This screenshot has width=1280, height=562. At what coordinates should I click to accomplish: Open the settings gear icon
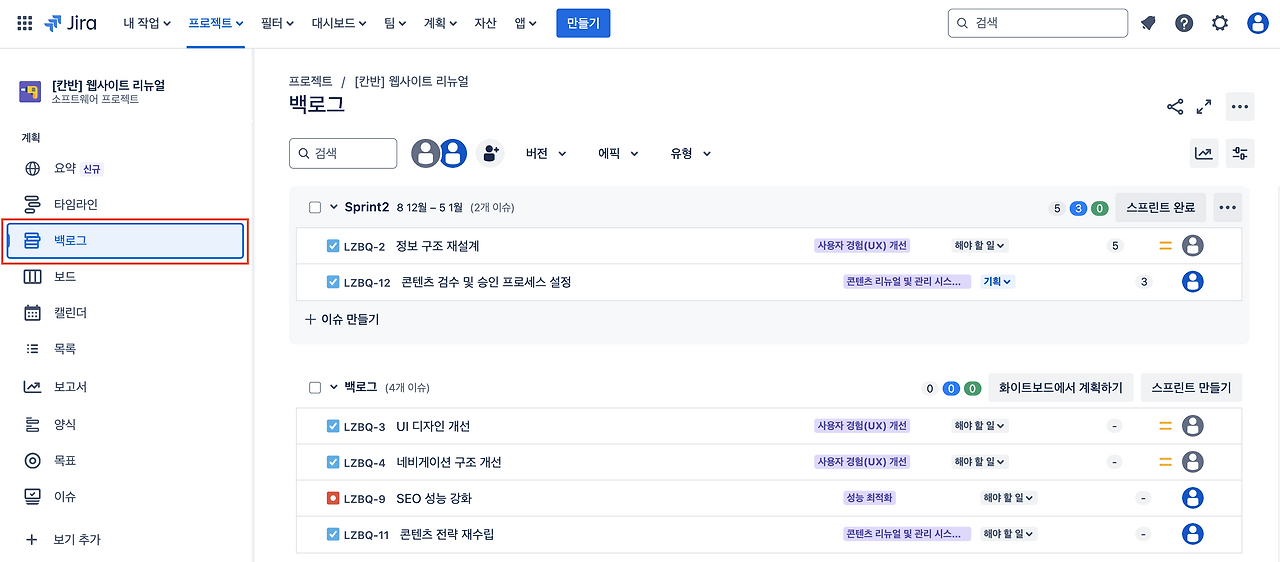click(1220, 23)
